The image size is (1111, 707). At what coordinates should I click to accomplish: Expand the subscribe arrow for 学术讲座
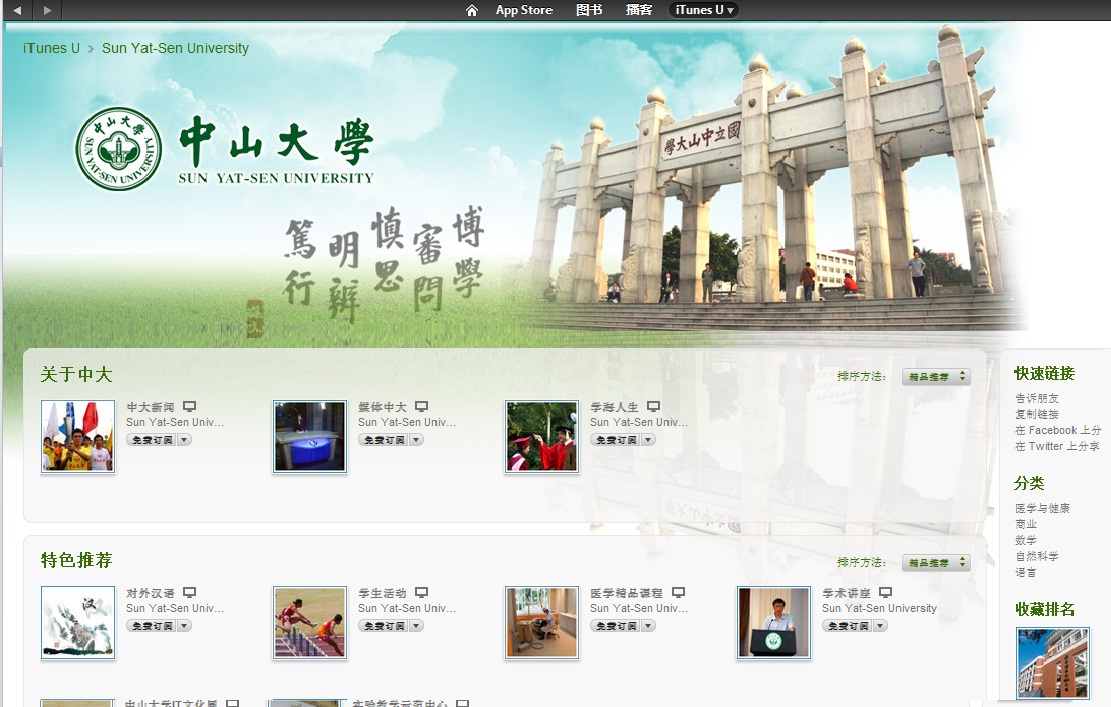tap(880, 626)
